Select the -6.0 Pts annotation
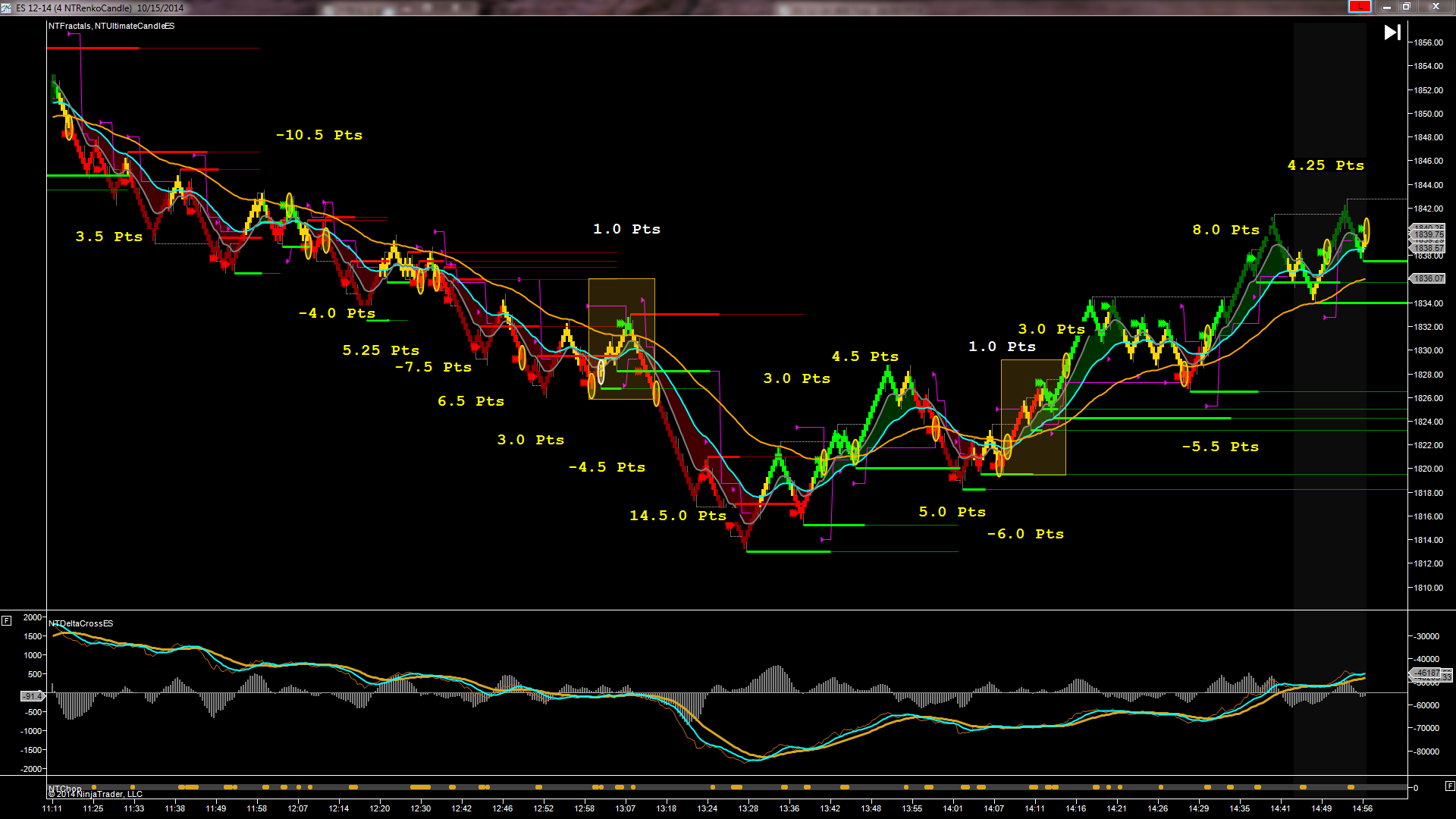This screenshot has width=1456, height=819. (1026, 534)
